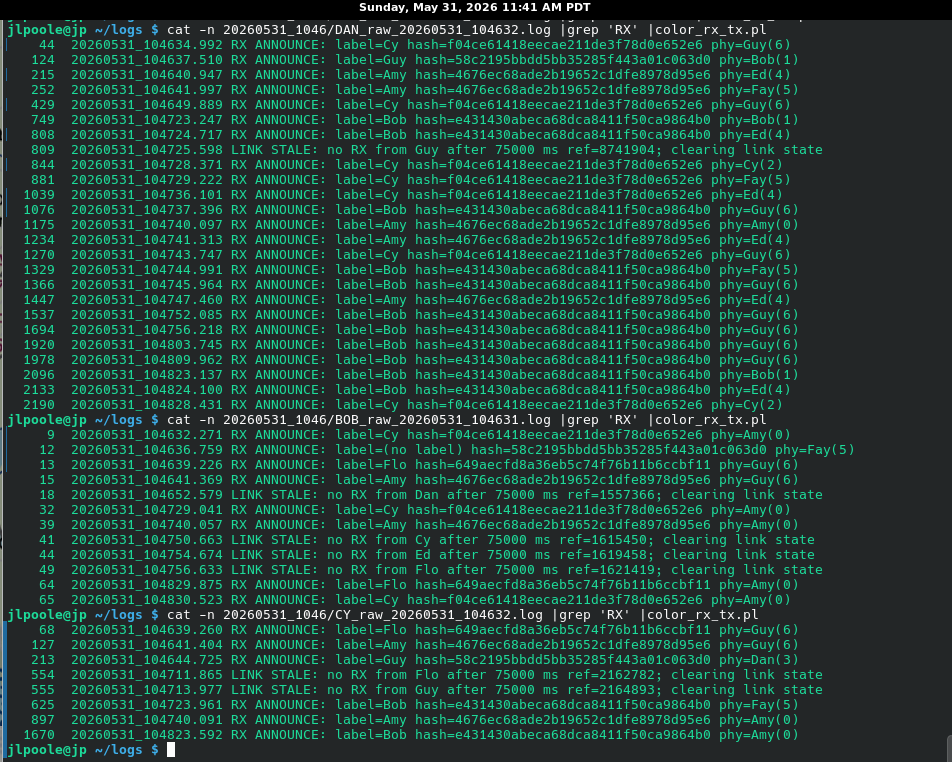The height and width of the screenshot is (762, 952).
Task: Click timestamp 20260531_104723.961
Action: (x=147, y=705)
